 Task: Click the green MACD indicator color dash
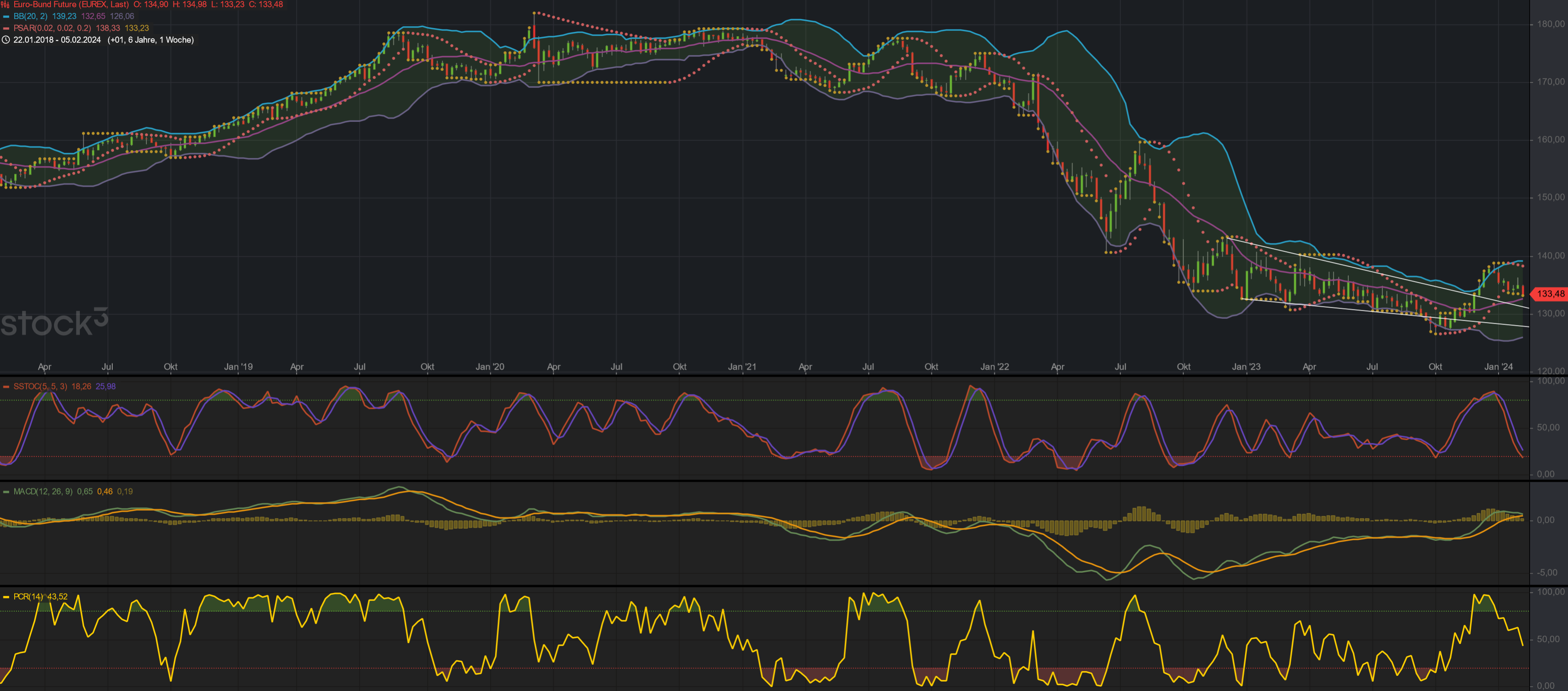(6, 492)
